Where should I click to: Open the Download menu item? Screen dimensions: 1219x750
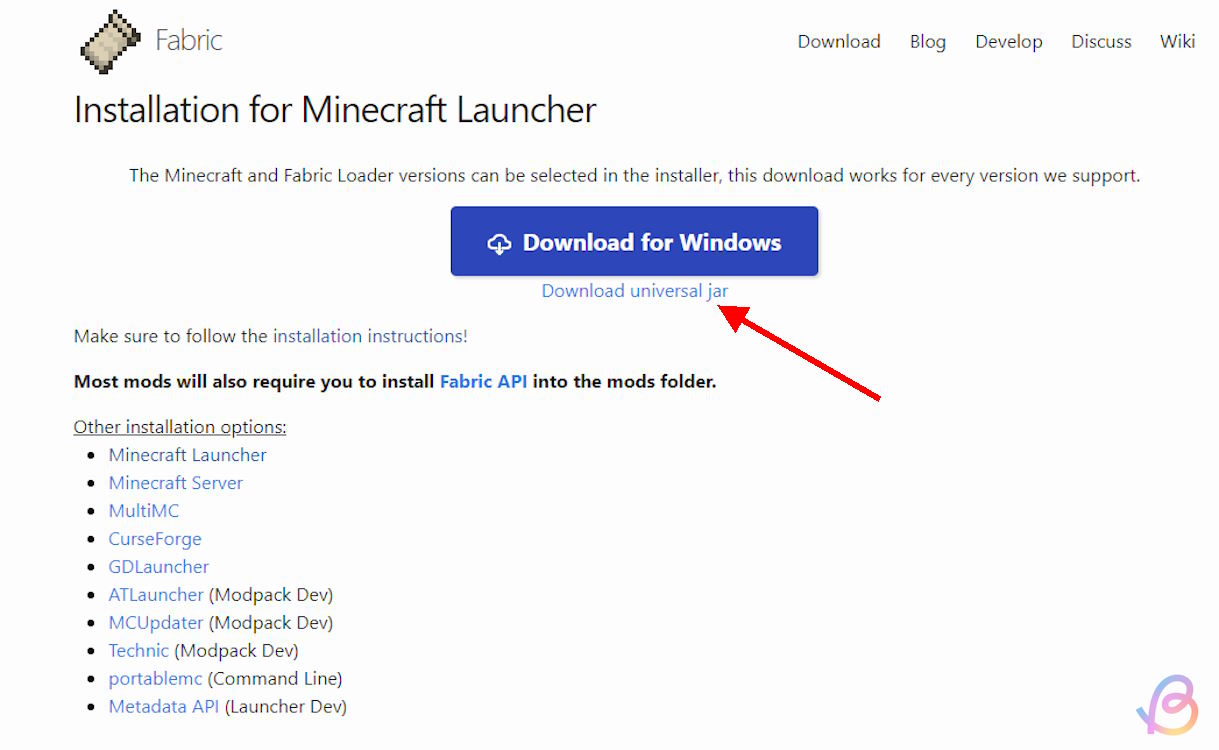point(839,42)
